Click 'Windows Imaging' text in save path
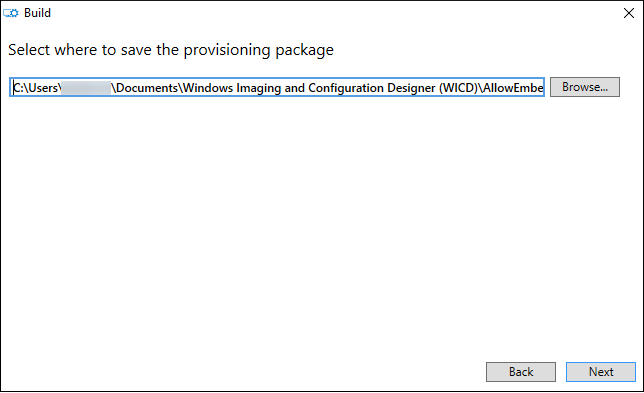Image resolution: width=644 pixels, height=393 pixels. 232,88
